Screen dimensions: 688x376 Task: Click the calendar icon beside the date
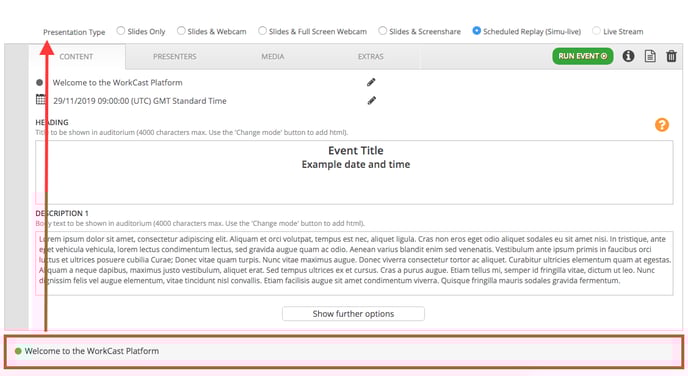(41, 100)
